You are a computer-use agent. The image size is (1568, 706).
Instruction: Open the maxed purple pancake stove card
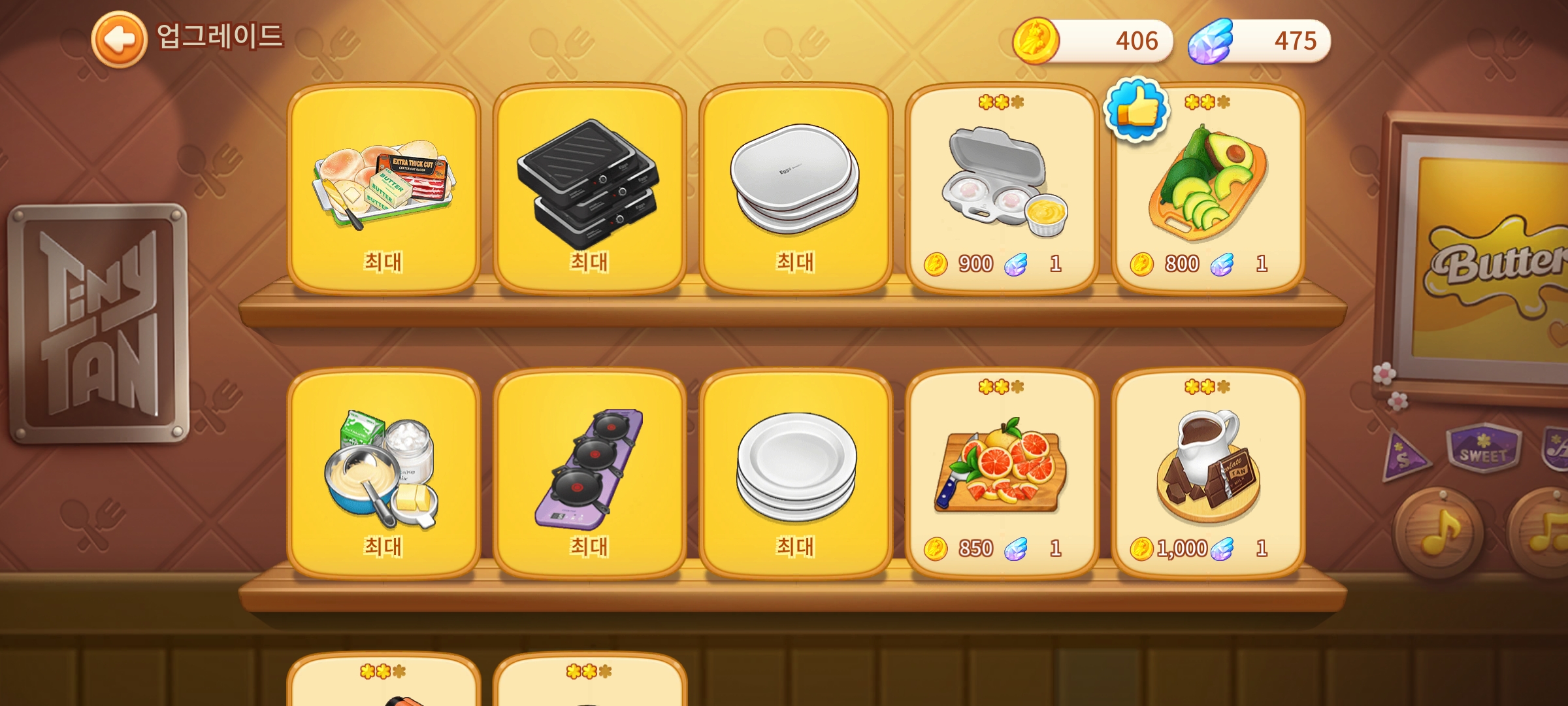coord(589,474)
